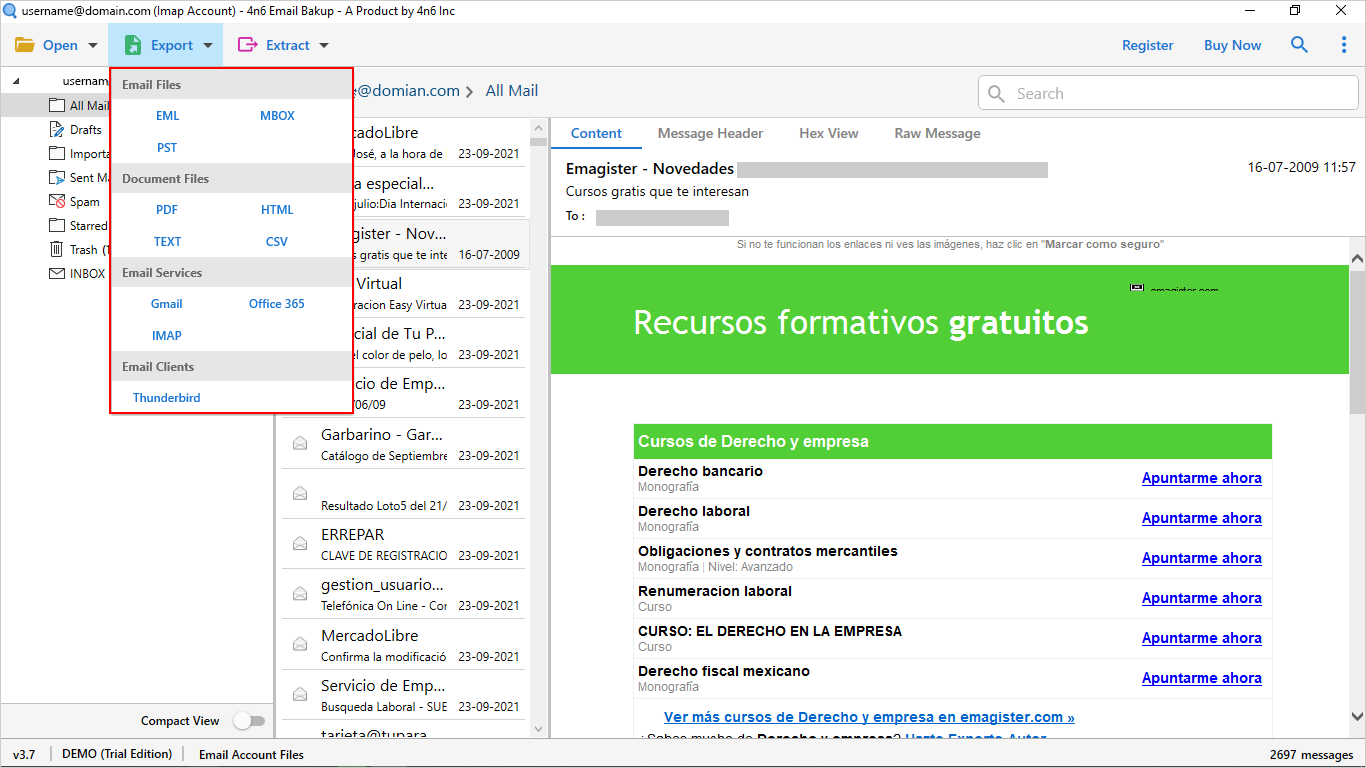Screen dimensions: 1366x768
Task: Export to IMAP service
Action: tap(167, 336)
